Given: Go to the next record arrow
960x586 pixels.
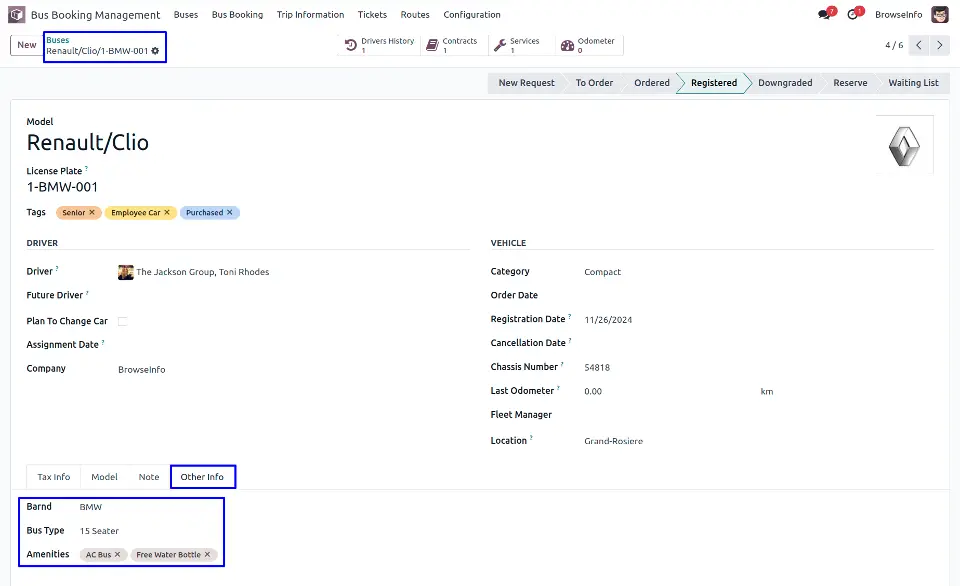Looking at the screenshot, I should 940,45.
